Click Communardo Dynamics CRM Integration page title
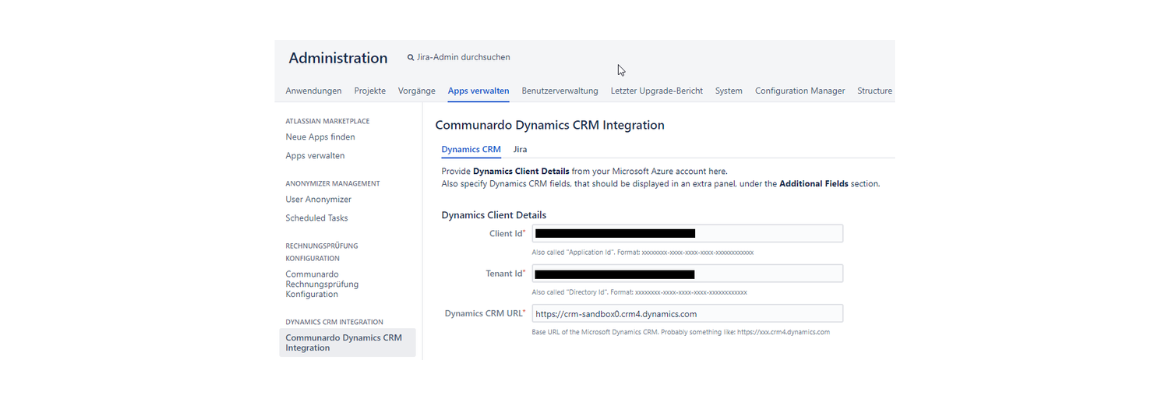 click(x=550, y=125)
